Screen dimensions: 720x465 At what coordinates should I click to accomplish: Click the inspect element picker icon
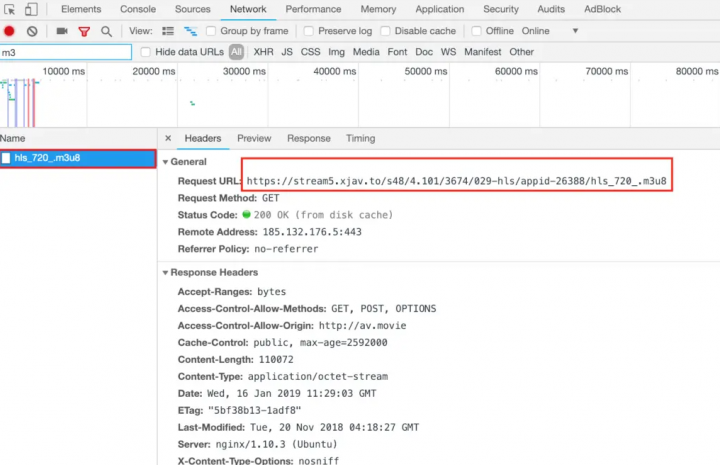click(x=8, y=9)
